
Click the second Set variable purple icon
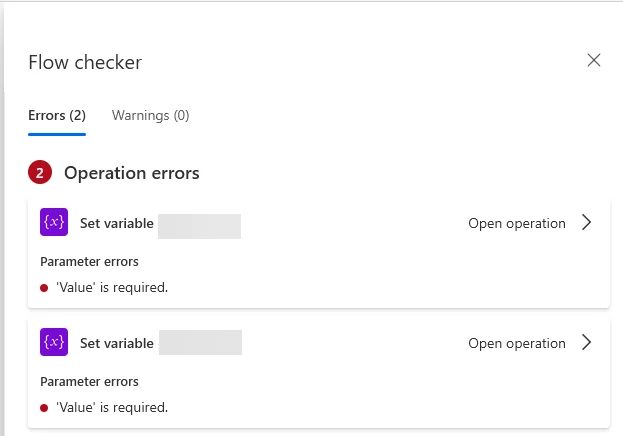point(53,343)
